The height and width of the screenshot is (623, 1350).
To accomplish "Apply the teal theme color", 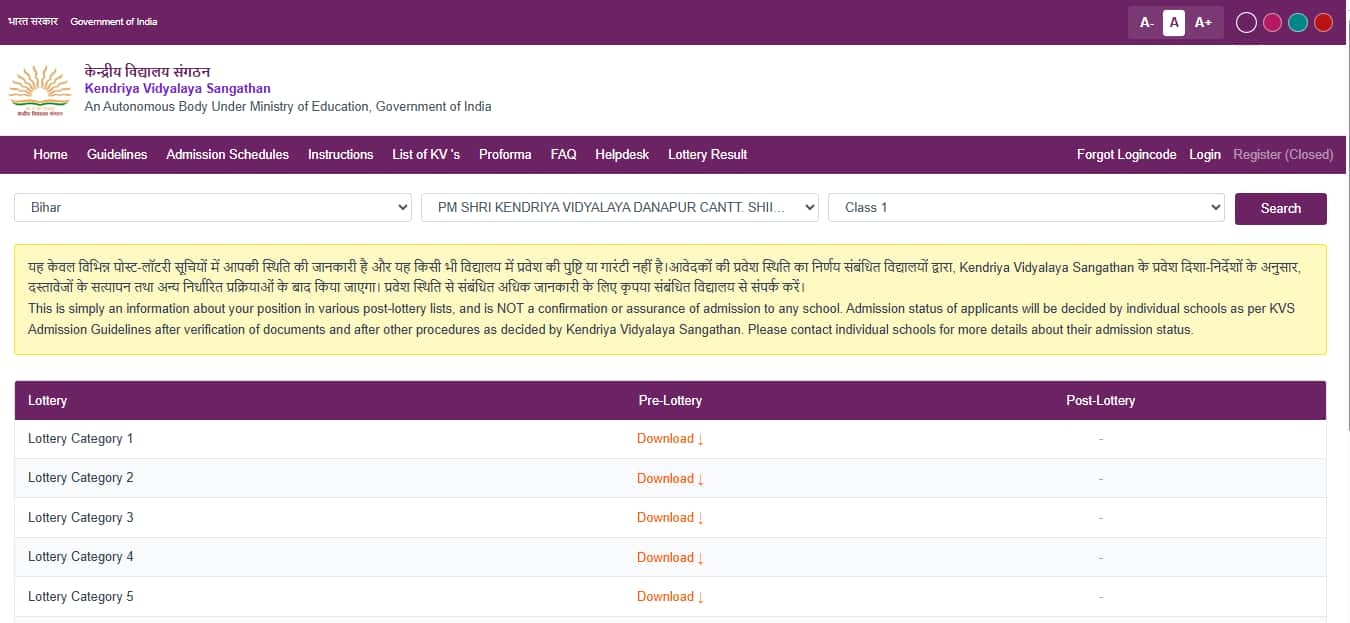I will pos(1298,22).
